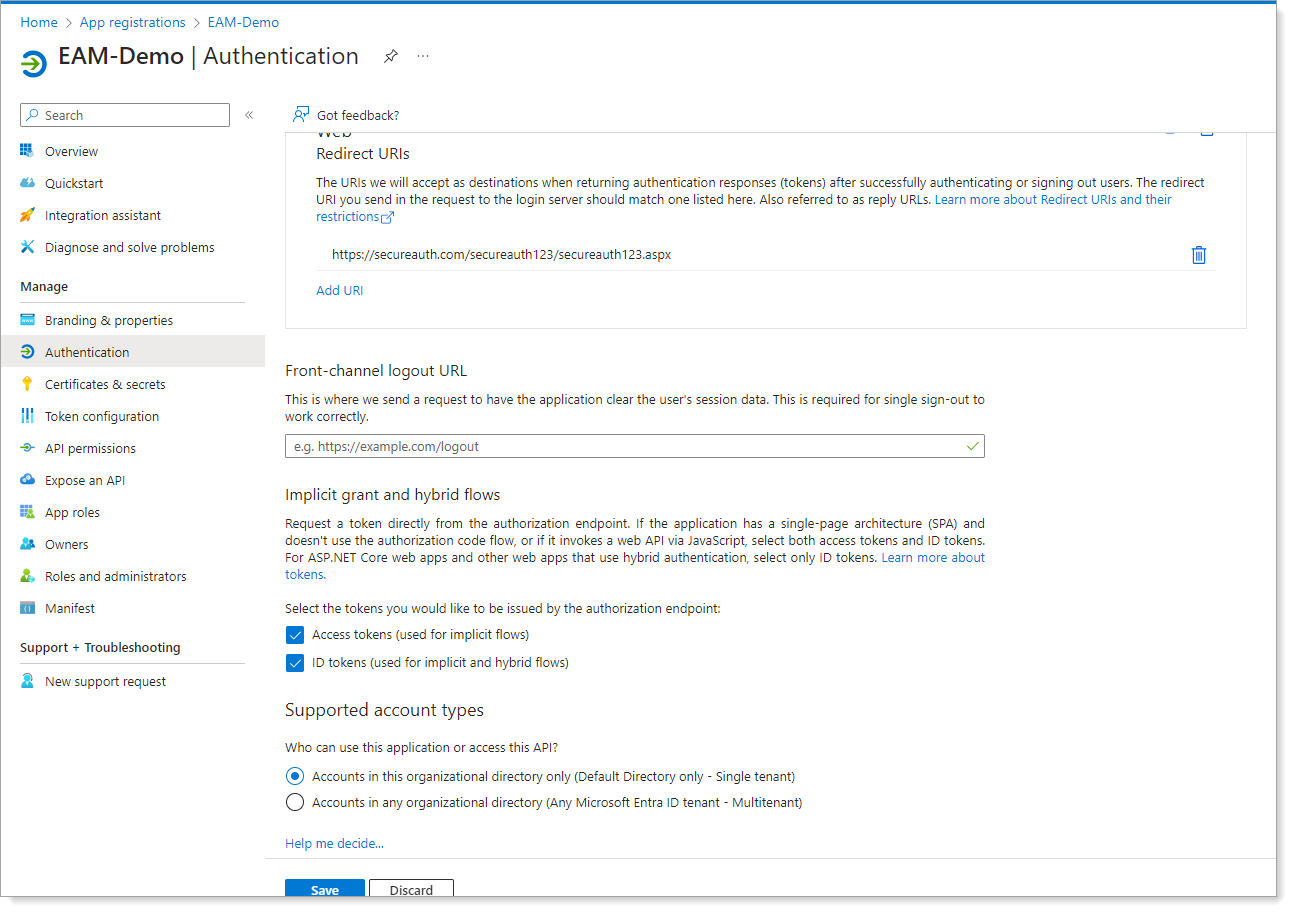Click Expose an API in the sidebar

[x=84, y=479]
